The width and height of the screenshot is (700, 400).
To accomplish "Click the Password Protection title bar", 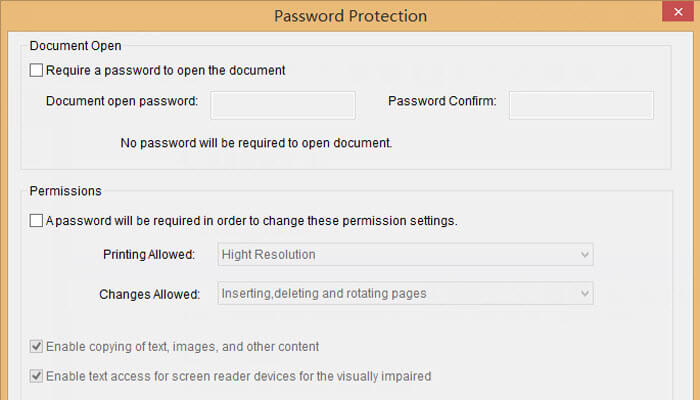I will coord(350,15).
